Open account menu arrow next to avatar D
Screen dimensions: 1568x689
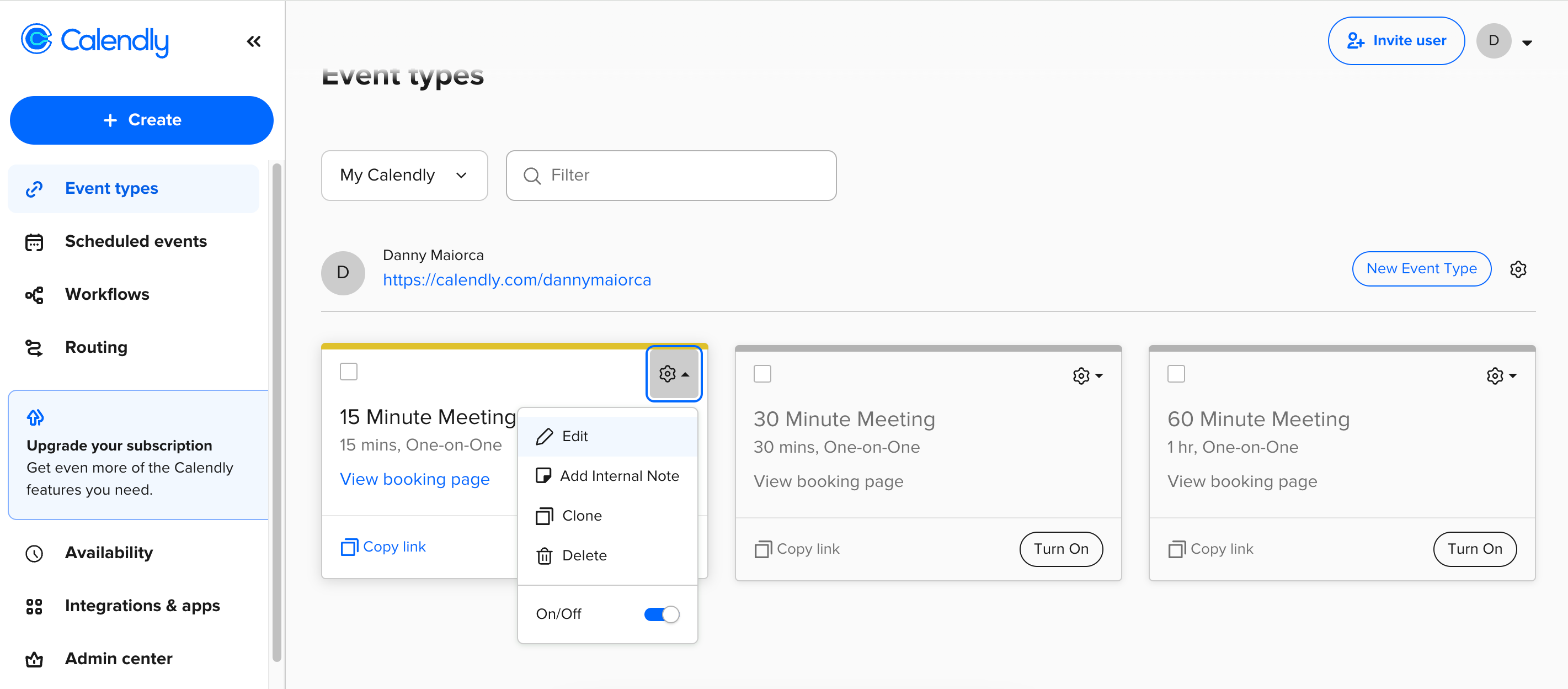(1527, 42)
